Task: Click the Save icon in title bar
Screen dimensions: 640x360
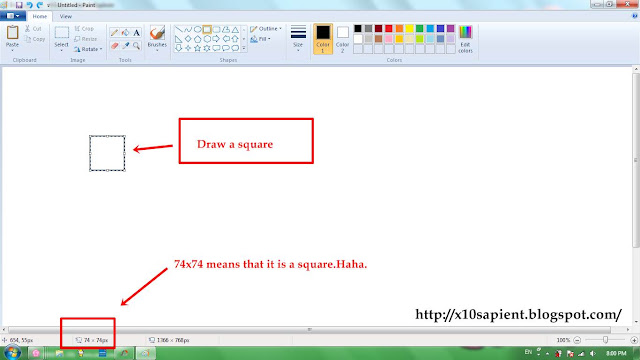Action: [x=19, y=5]
